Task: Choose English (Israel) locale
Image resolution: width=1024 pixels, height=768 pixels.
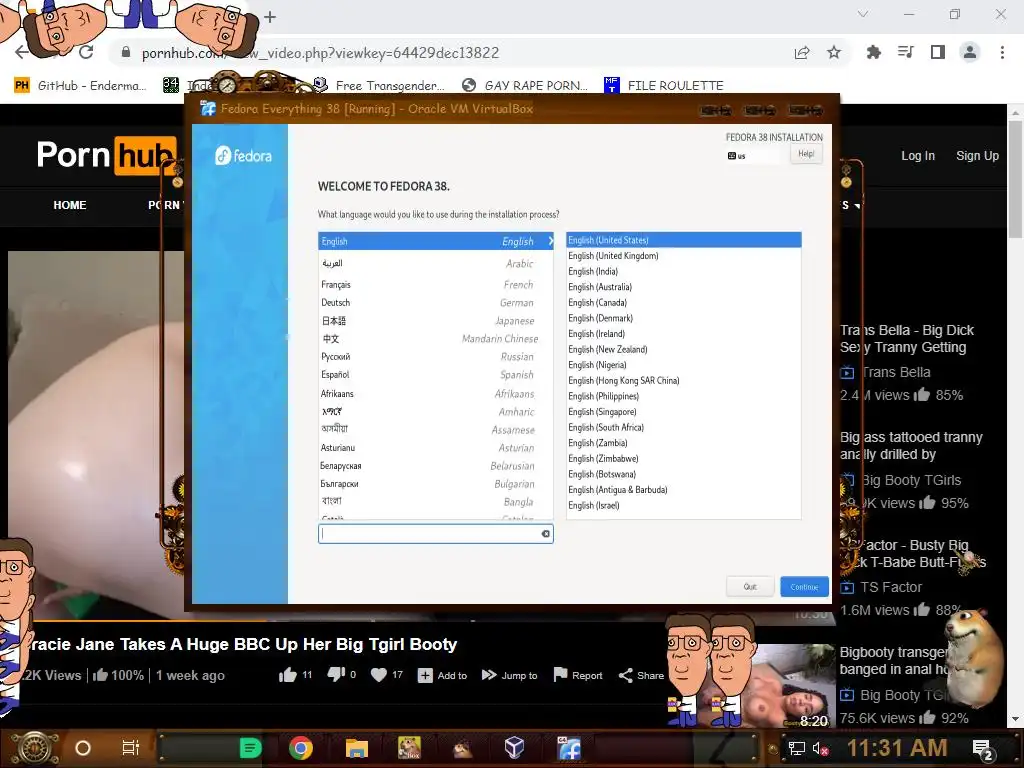Action: click(x=684, y=505)
